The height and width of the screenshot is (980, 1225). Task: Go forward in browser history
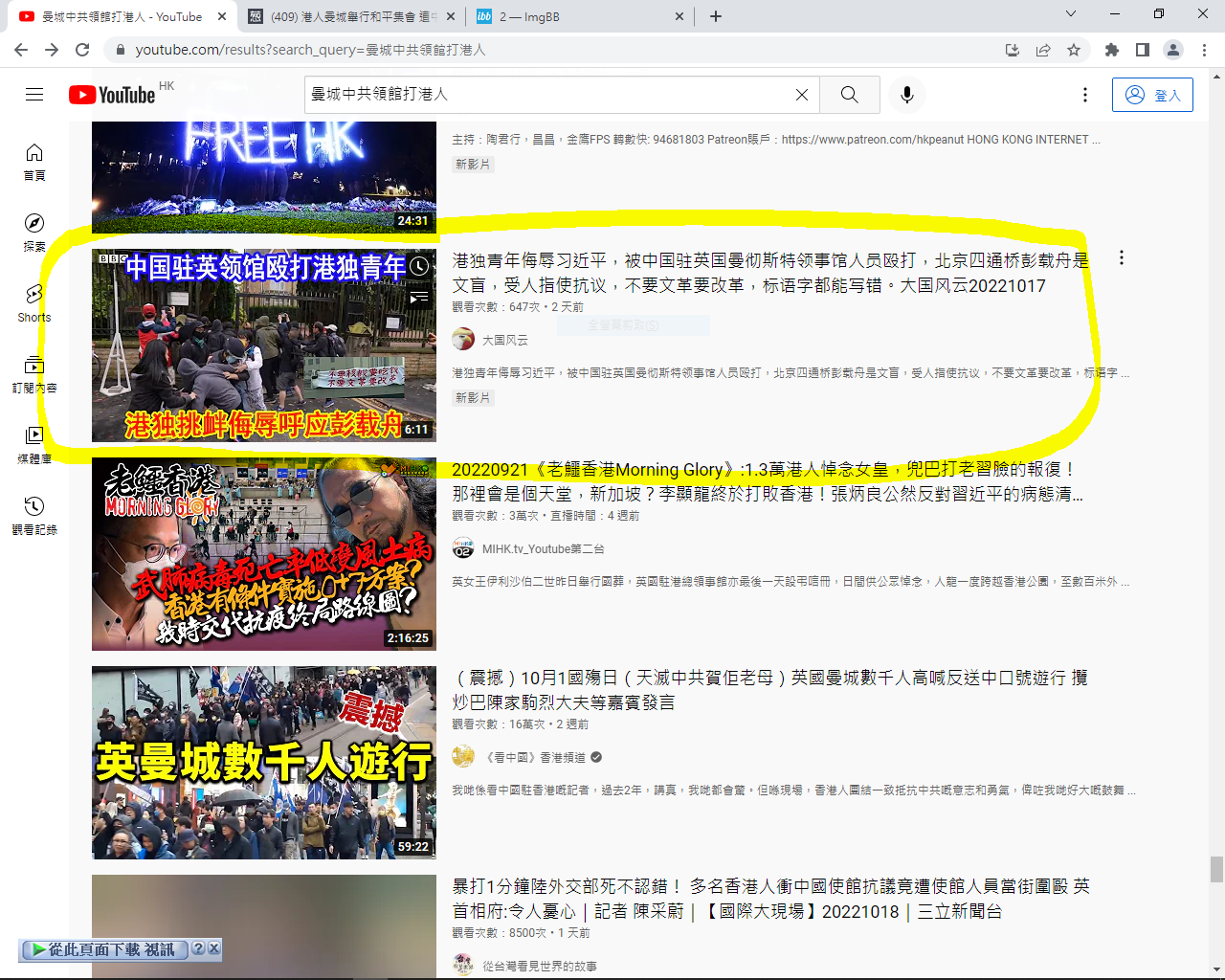click(52, 50)
